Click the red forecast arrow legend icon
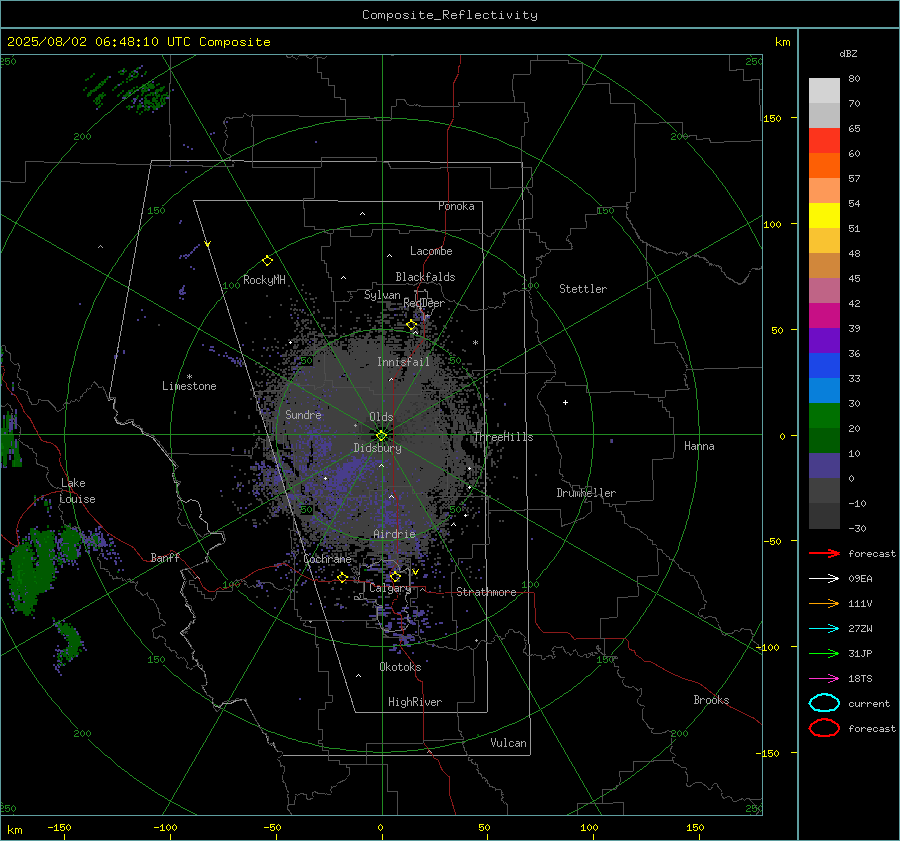 coord(824,553)
